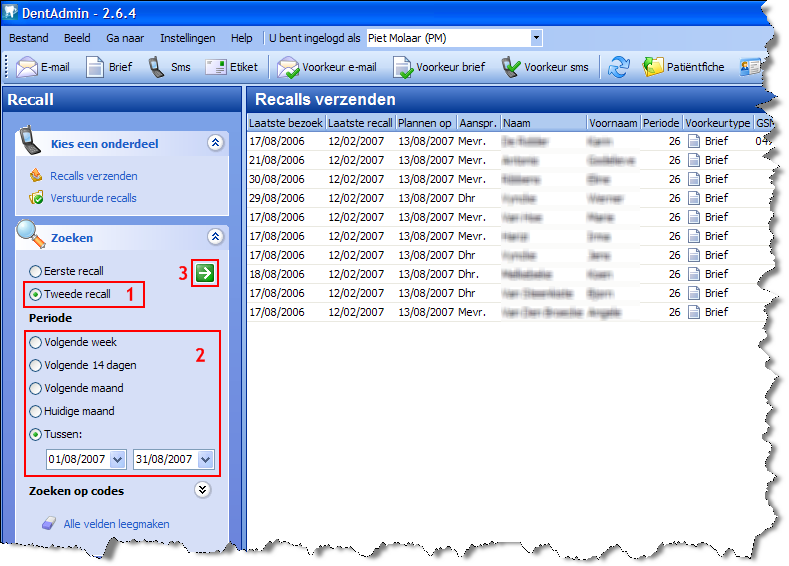Expand the Zoeken op codes section
Image resolution: width=789 pixels, height=566 pixels.
[x=204, y=490]
